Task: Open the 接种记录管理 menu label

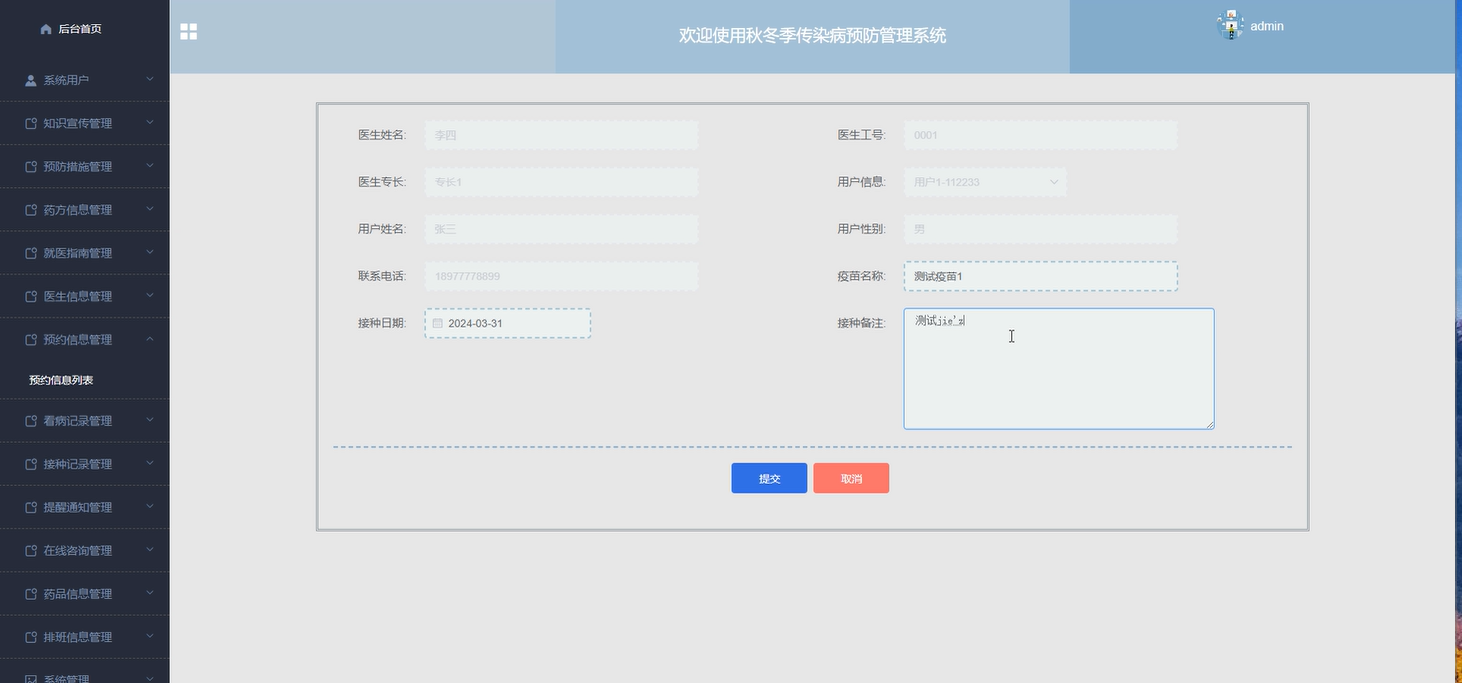Action: 78,464
